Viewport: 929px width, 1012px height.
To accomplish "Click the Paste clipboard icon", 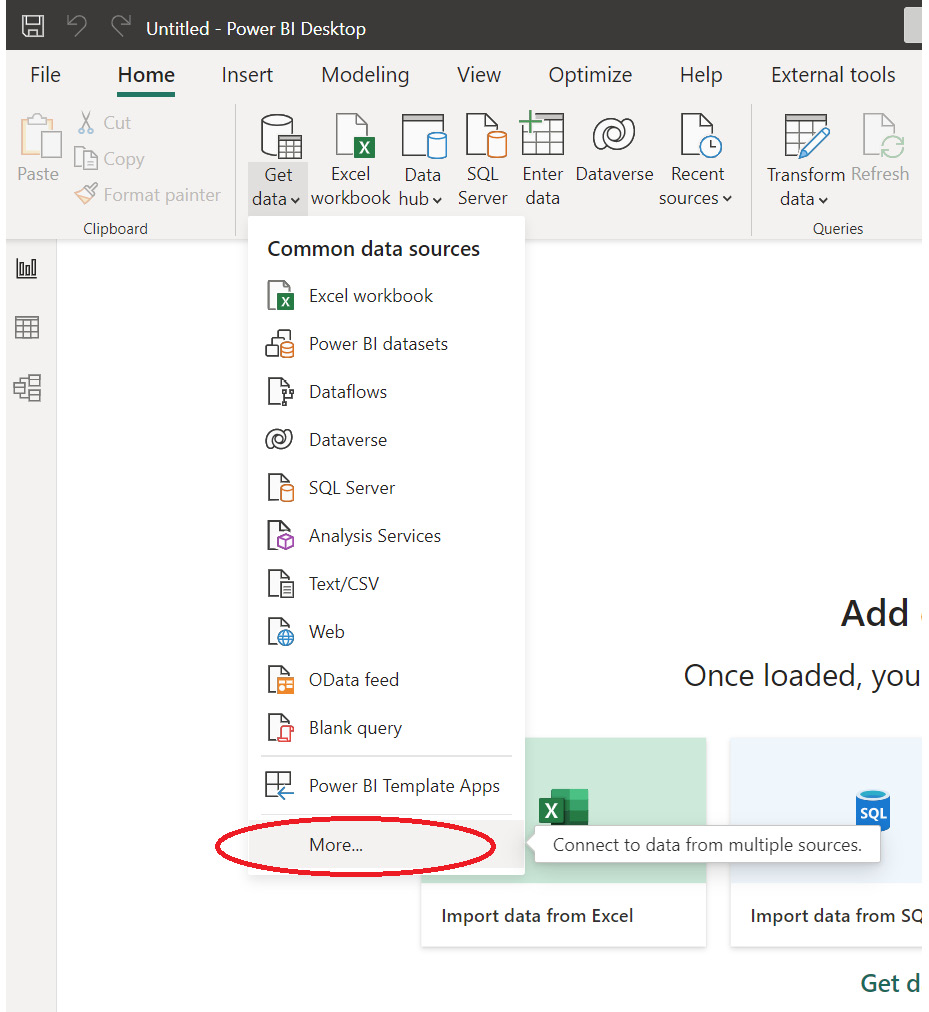I will point(40,136).
